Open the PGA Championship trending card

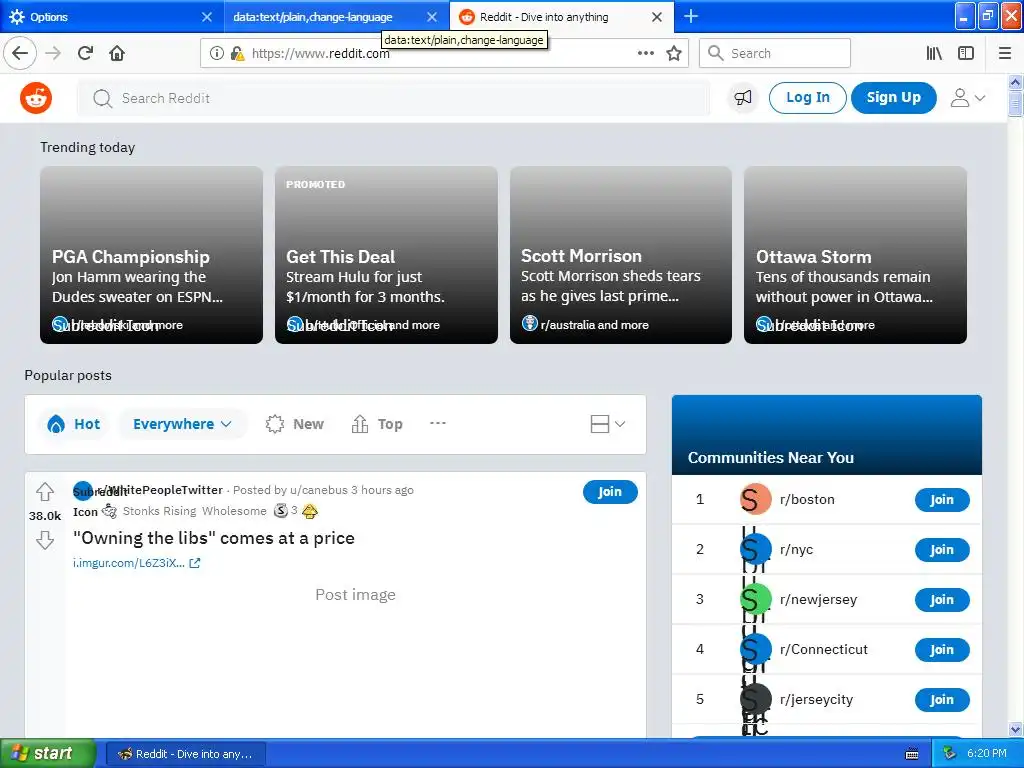click(x=152, y=255)
